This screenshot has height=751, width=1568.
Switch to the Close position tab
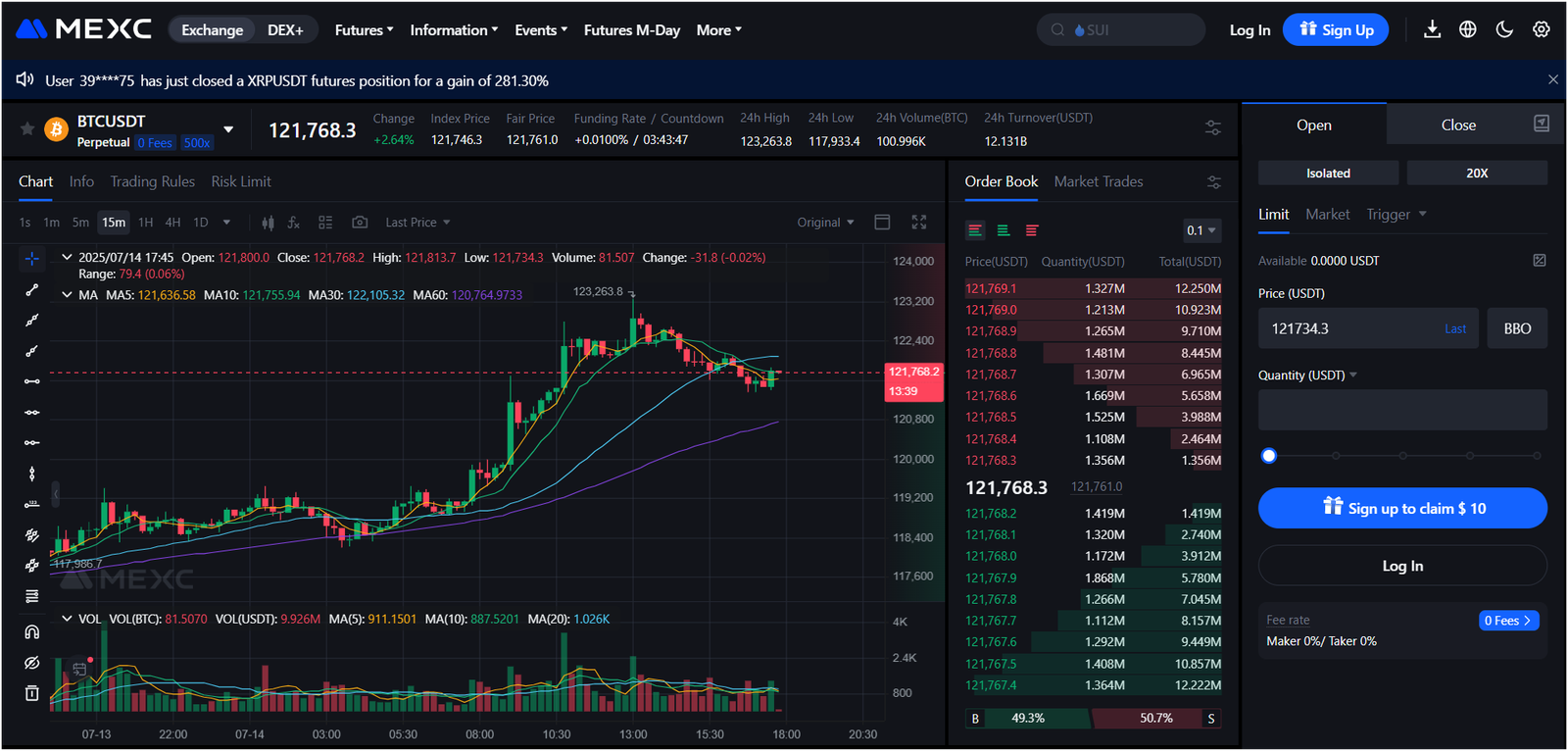[x=1458, y=125]
